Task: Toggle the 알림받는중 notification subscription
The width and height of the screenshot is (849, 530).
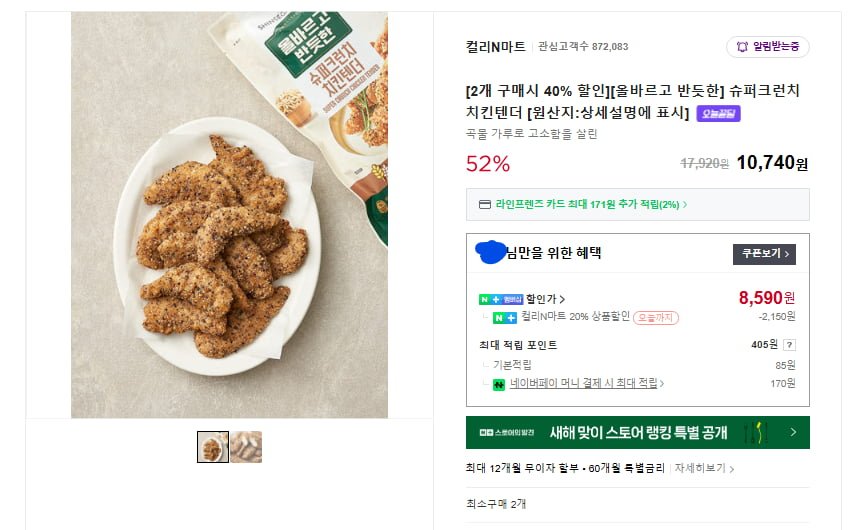Action: click(767, 47)
